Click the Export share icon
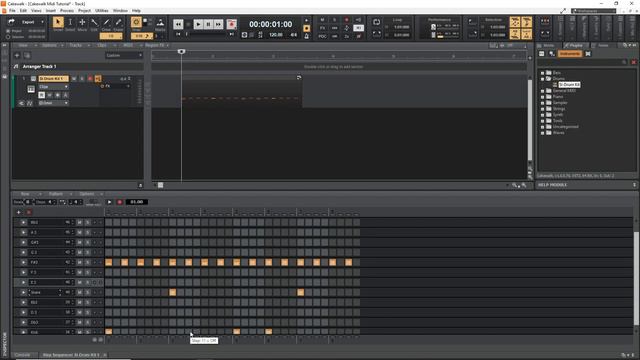The image size is (640, 360). pos(11,22)
